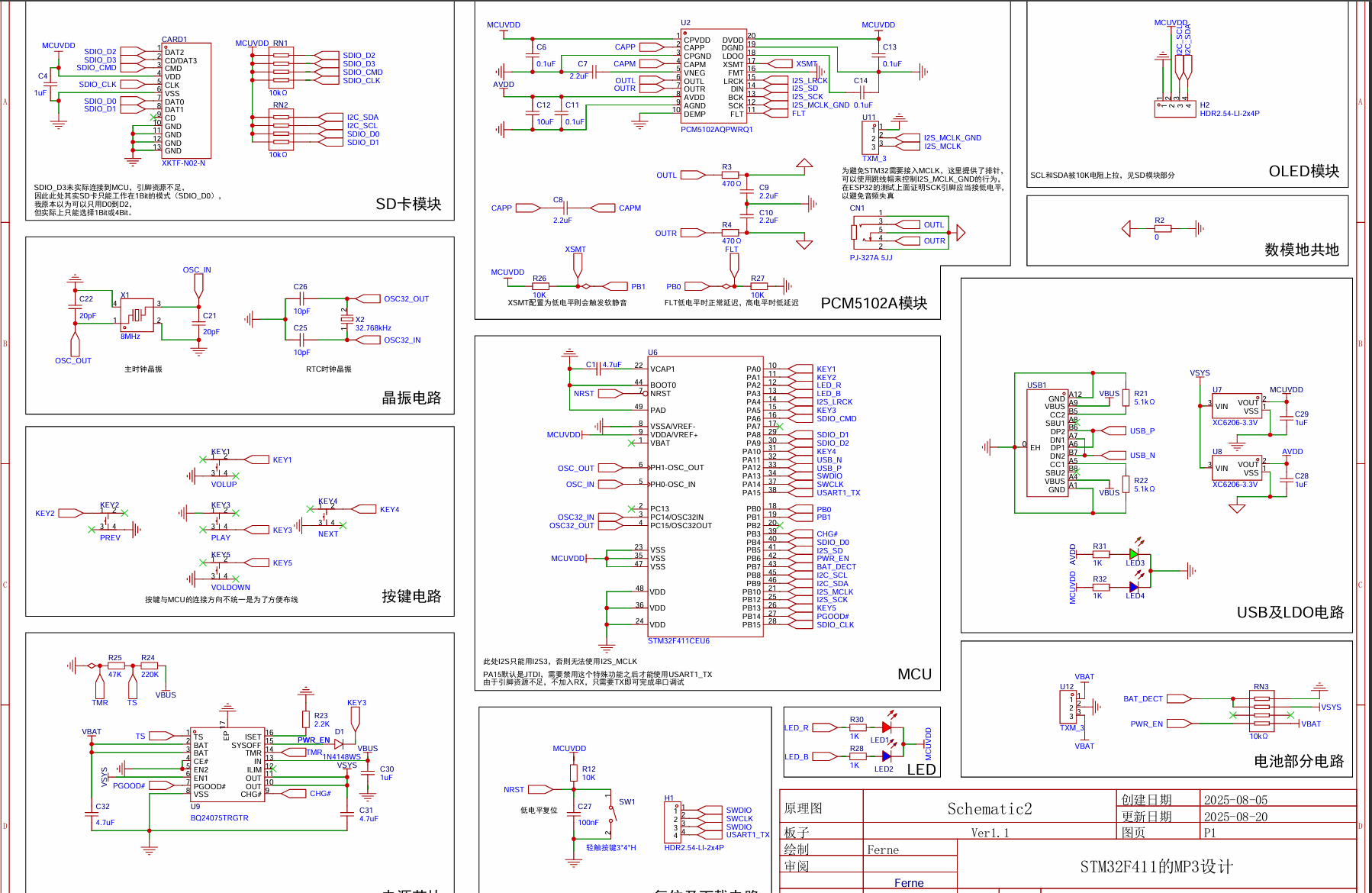The height and width of the screenshot is (893, 1372).
Task: Click the P1 page number field
Action: pos(1209,833)
